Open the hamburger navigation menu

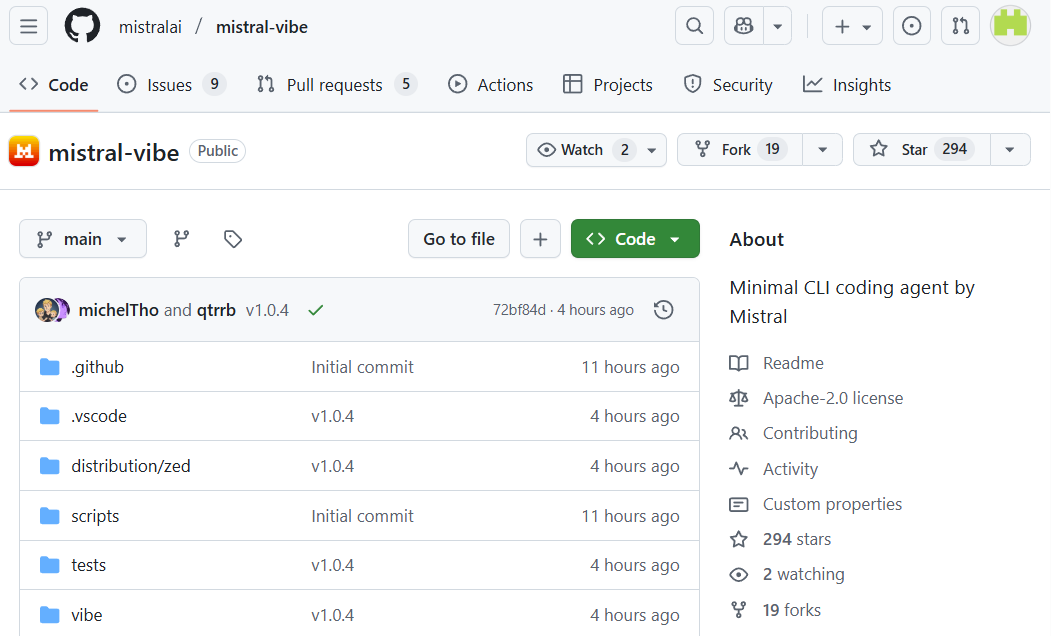point(28,27)
